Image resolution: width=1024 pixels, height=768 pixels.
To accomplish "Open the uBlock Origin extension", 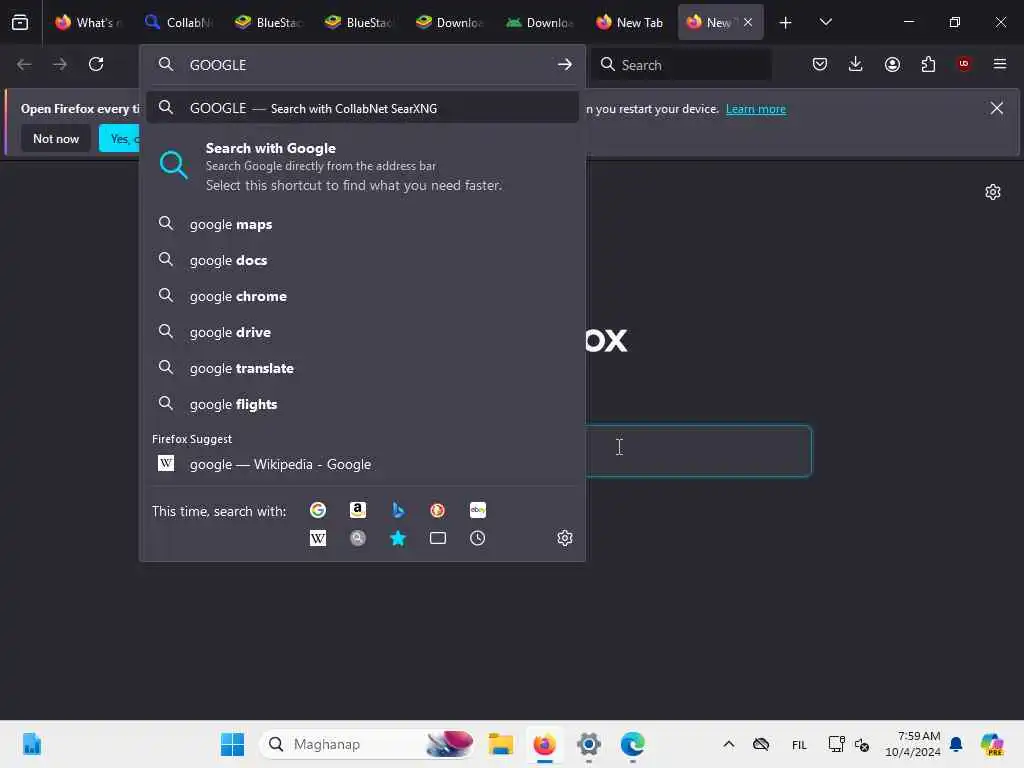I will (x=964, y=64).
